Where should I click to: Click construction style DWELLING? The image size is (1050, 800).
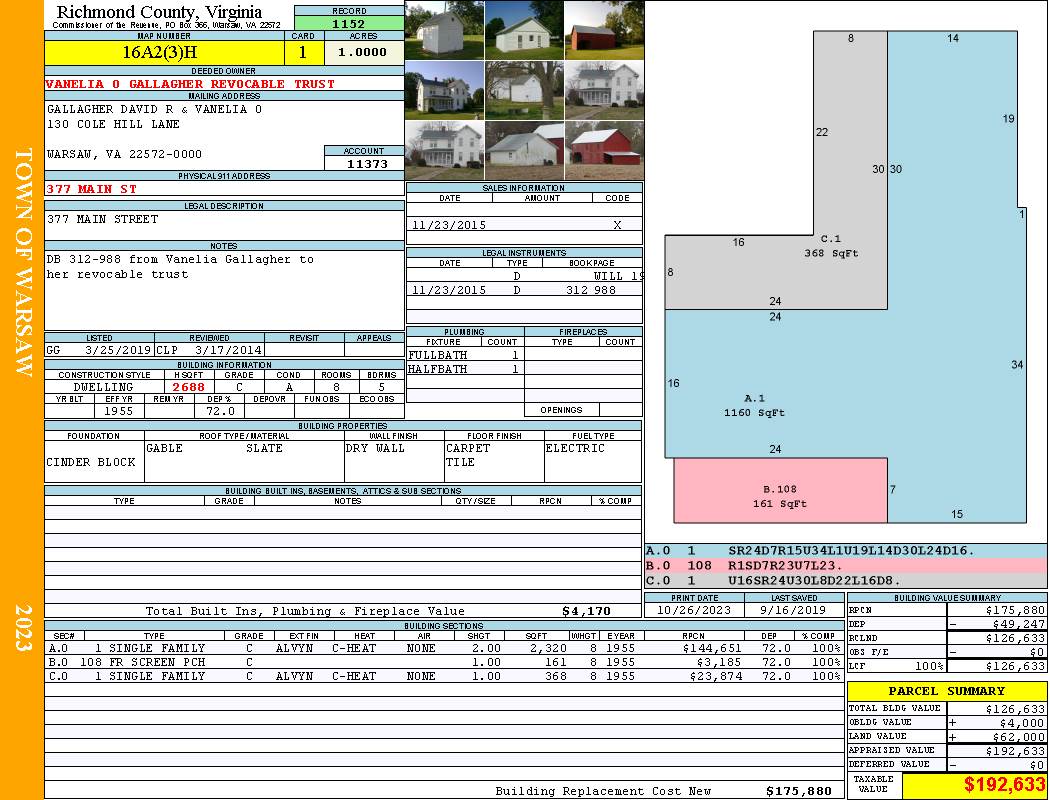click(x=104, y=387)
